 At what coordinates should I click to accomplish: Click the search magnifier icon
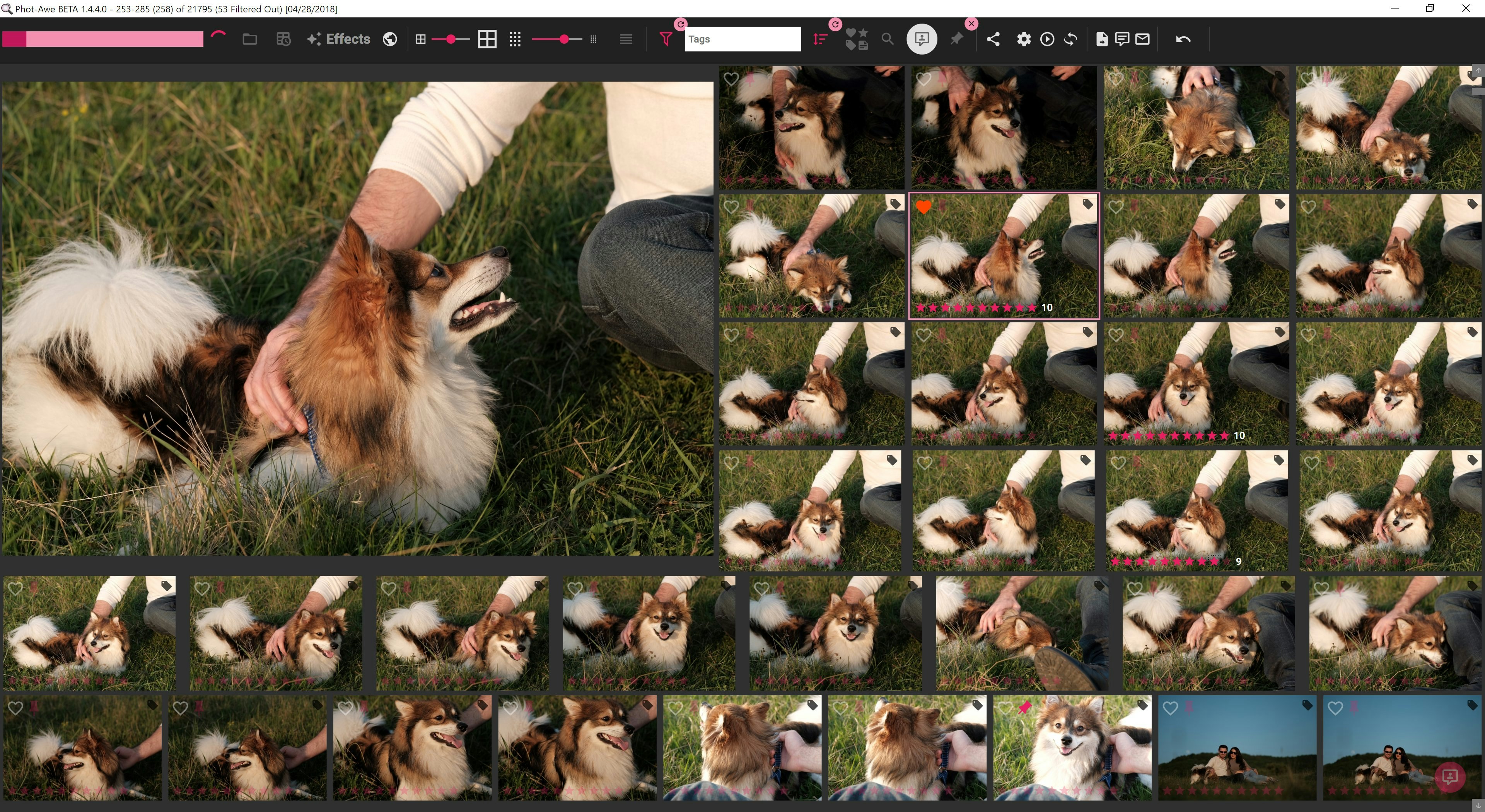[x=888, y=39]
